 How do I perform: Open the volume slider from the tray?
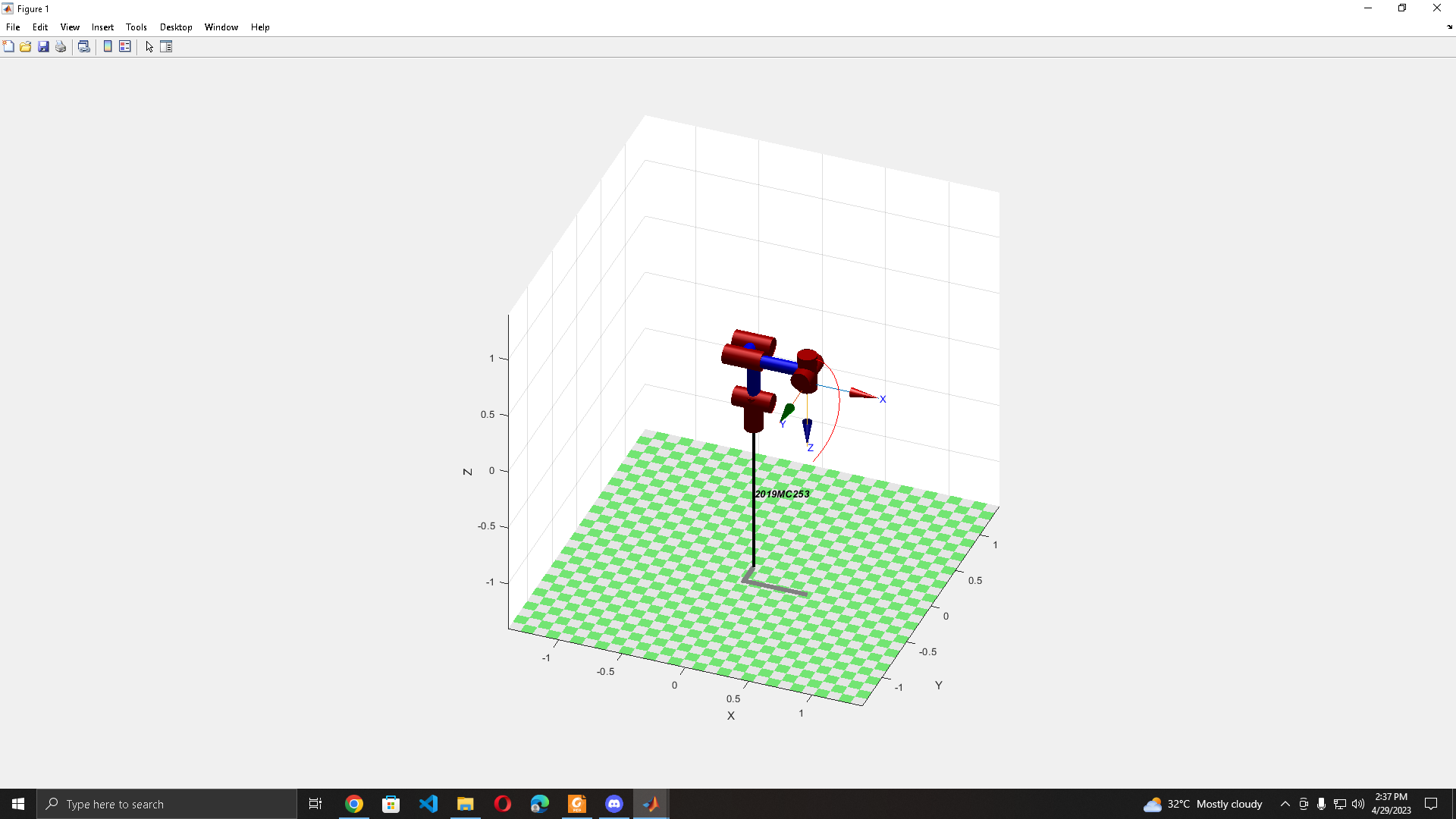click(1357, 804)
